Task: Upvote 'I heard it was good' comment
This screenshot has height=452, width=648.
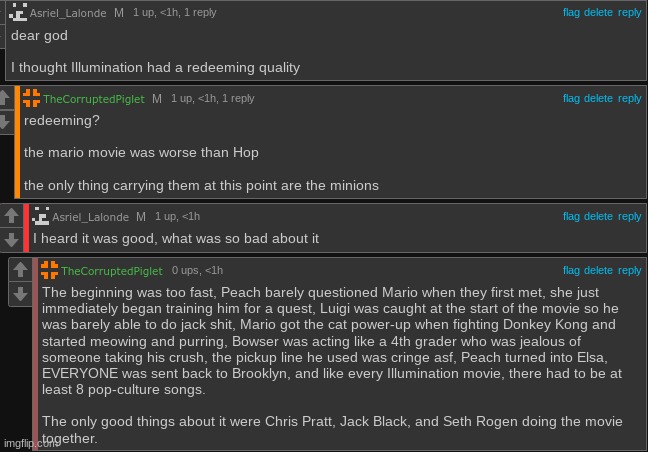Action: (x=12, y=215)
